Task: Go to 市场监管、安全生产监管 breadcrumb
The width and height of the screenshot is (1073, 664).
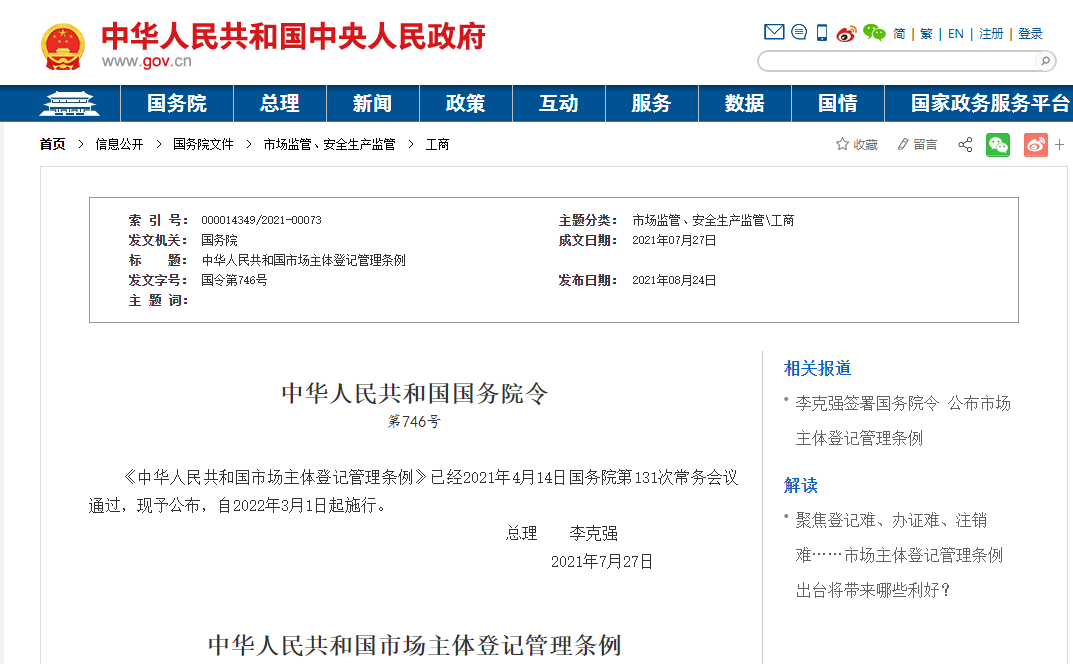Action: pyautogui.click(x=329, y=144)
